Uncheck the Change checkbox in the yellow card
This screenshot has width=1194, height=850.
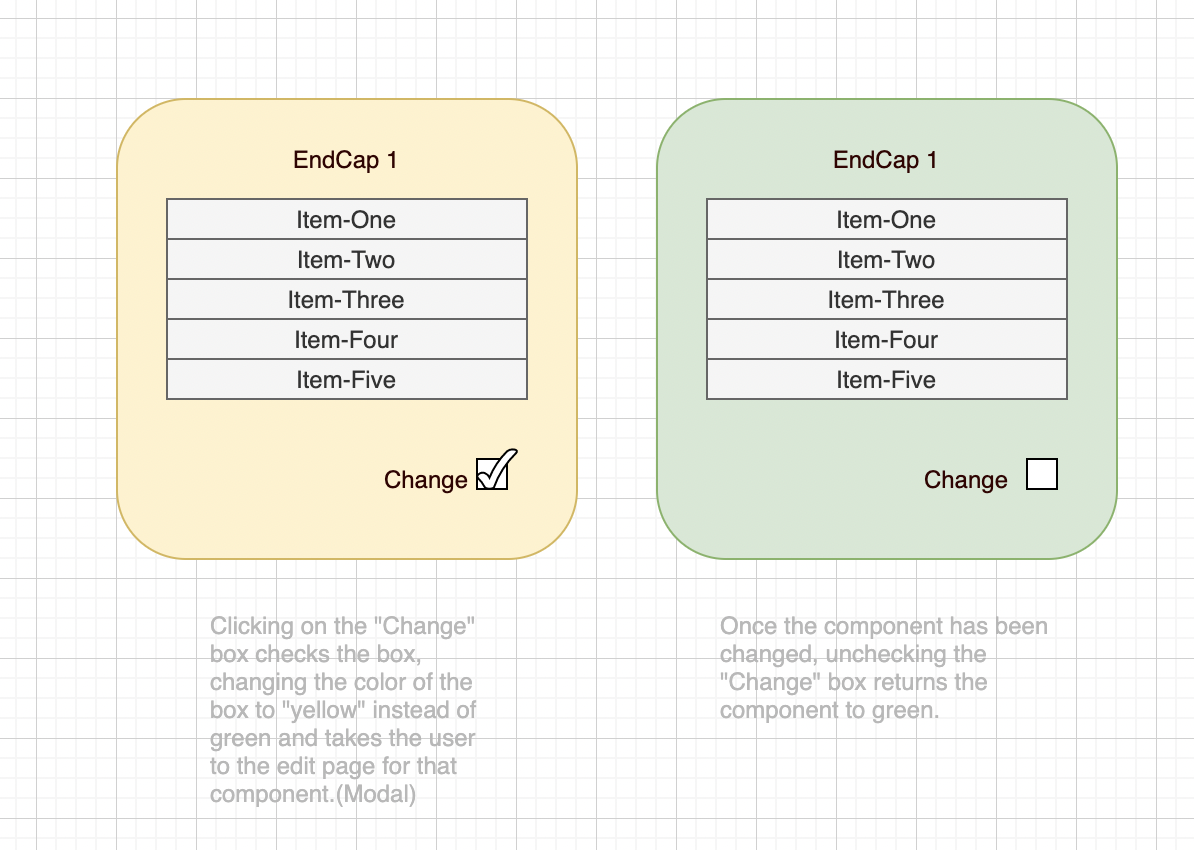click(x=493, y=474)
